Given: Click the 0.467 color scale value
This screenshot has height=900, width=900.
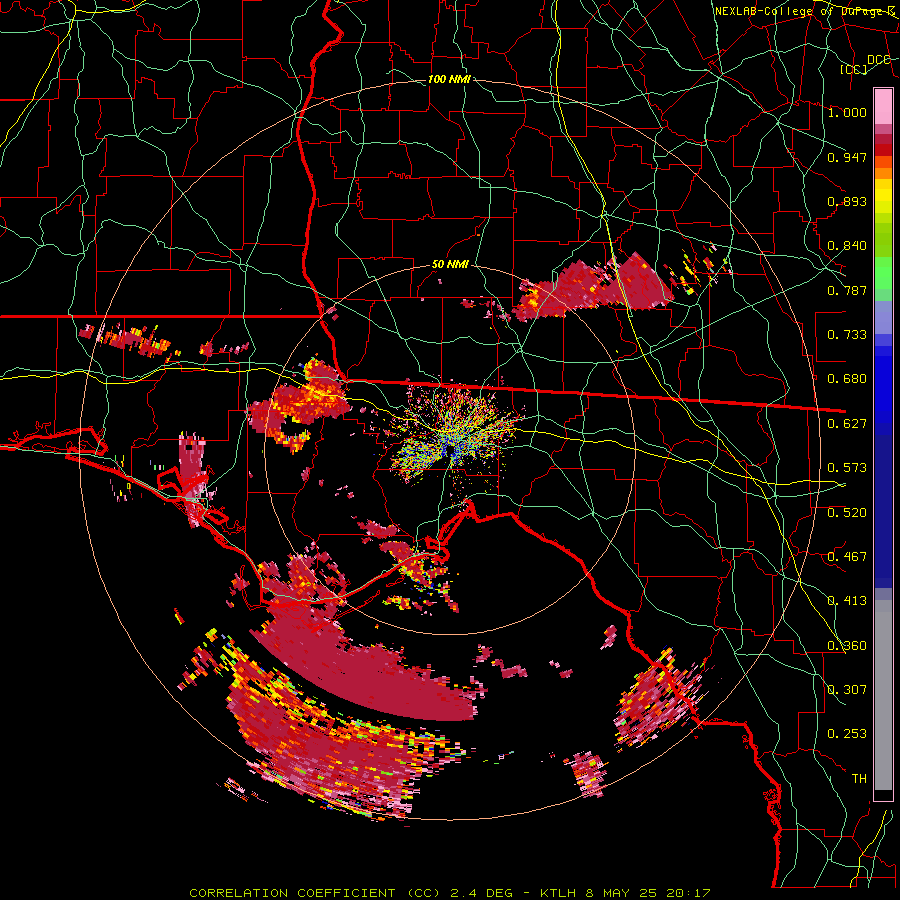Looking at the screenshot, I should pos(847,557).
